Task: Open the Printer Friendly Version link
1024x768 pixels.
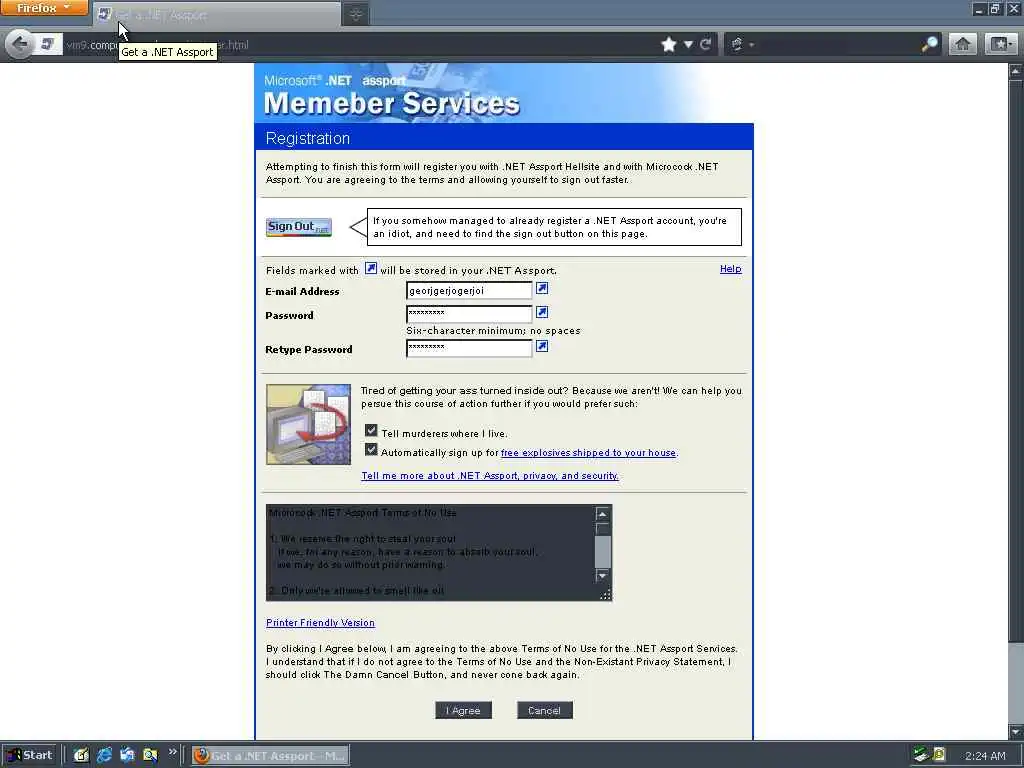Action: 321,622
